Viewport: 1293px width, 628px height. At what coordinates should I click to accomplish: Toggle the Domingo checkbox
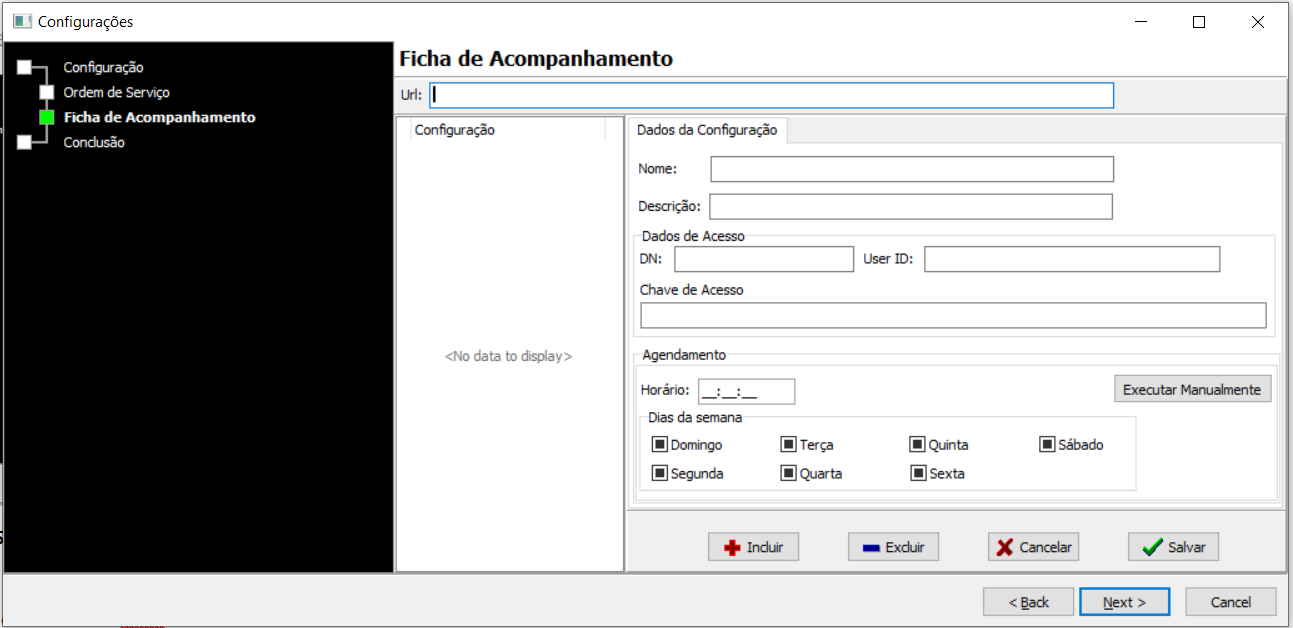click(x=659, y=444)
